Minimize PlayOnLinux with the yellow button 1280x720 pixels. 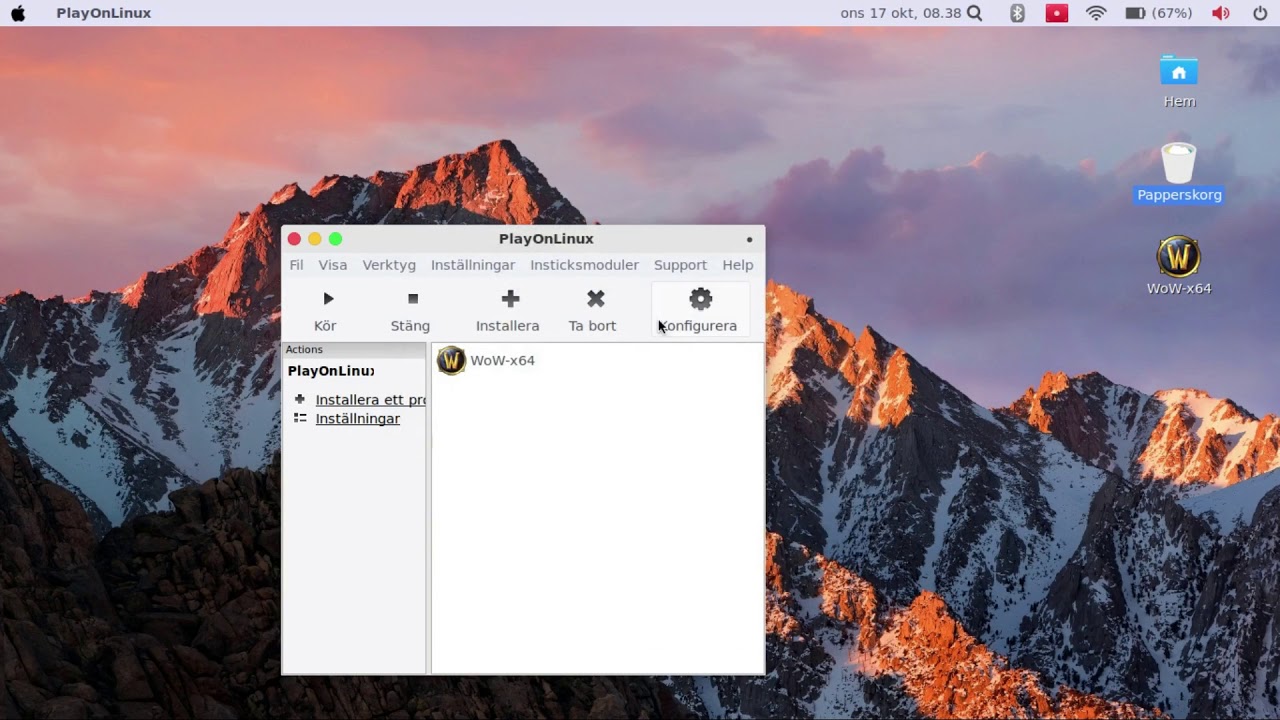[315, 239]
